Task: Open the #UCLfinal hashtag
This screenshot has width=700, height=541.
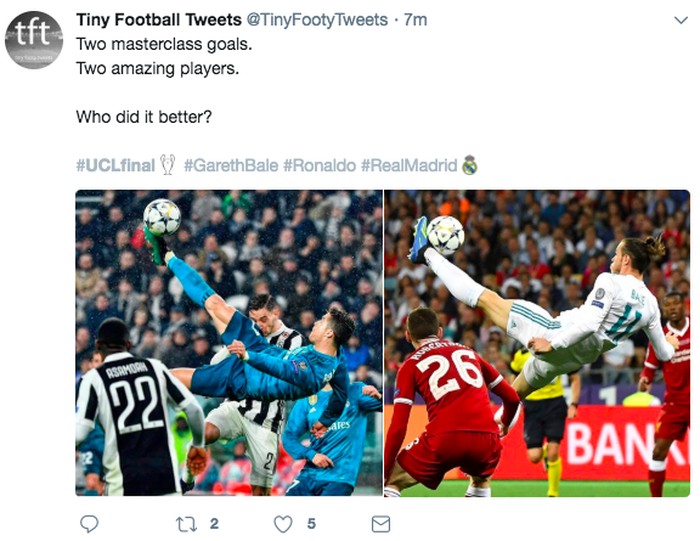Action: (115, 165)
